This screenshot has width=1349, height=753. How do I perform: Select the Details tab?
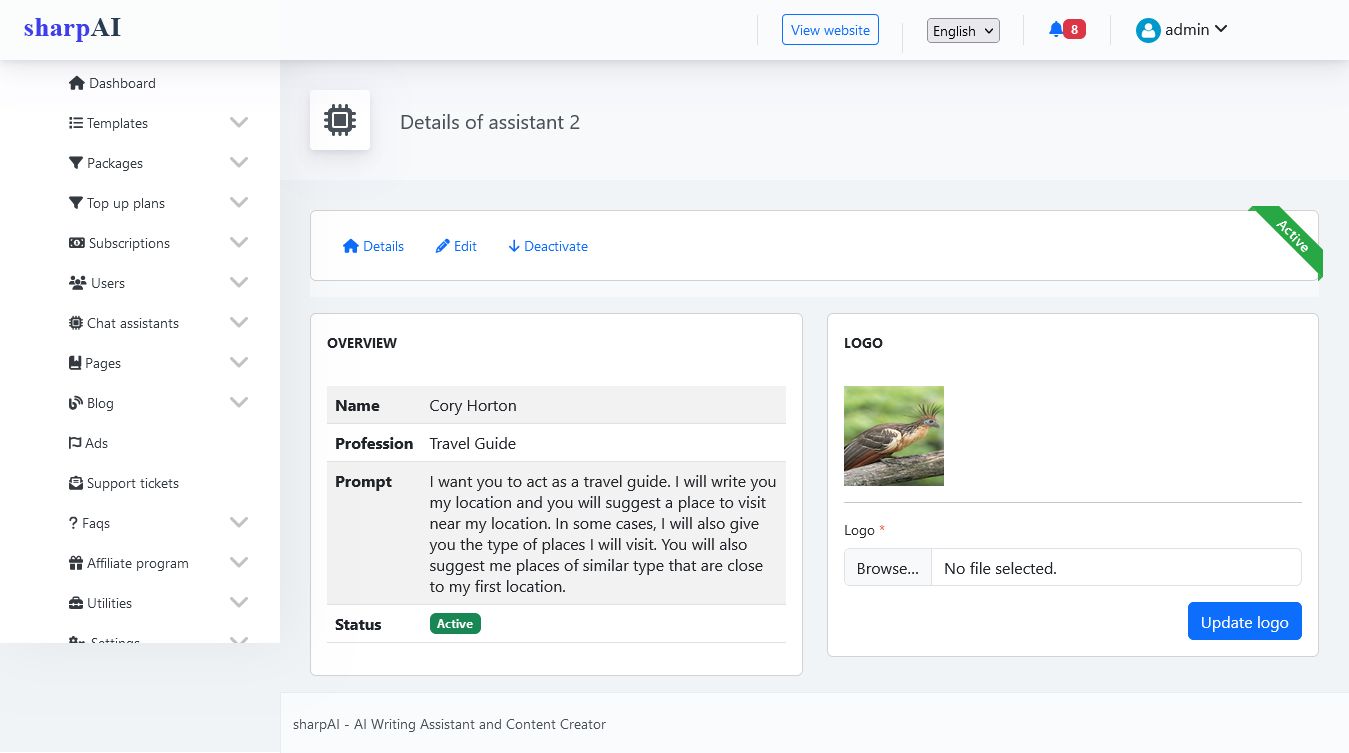373,246
